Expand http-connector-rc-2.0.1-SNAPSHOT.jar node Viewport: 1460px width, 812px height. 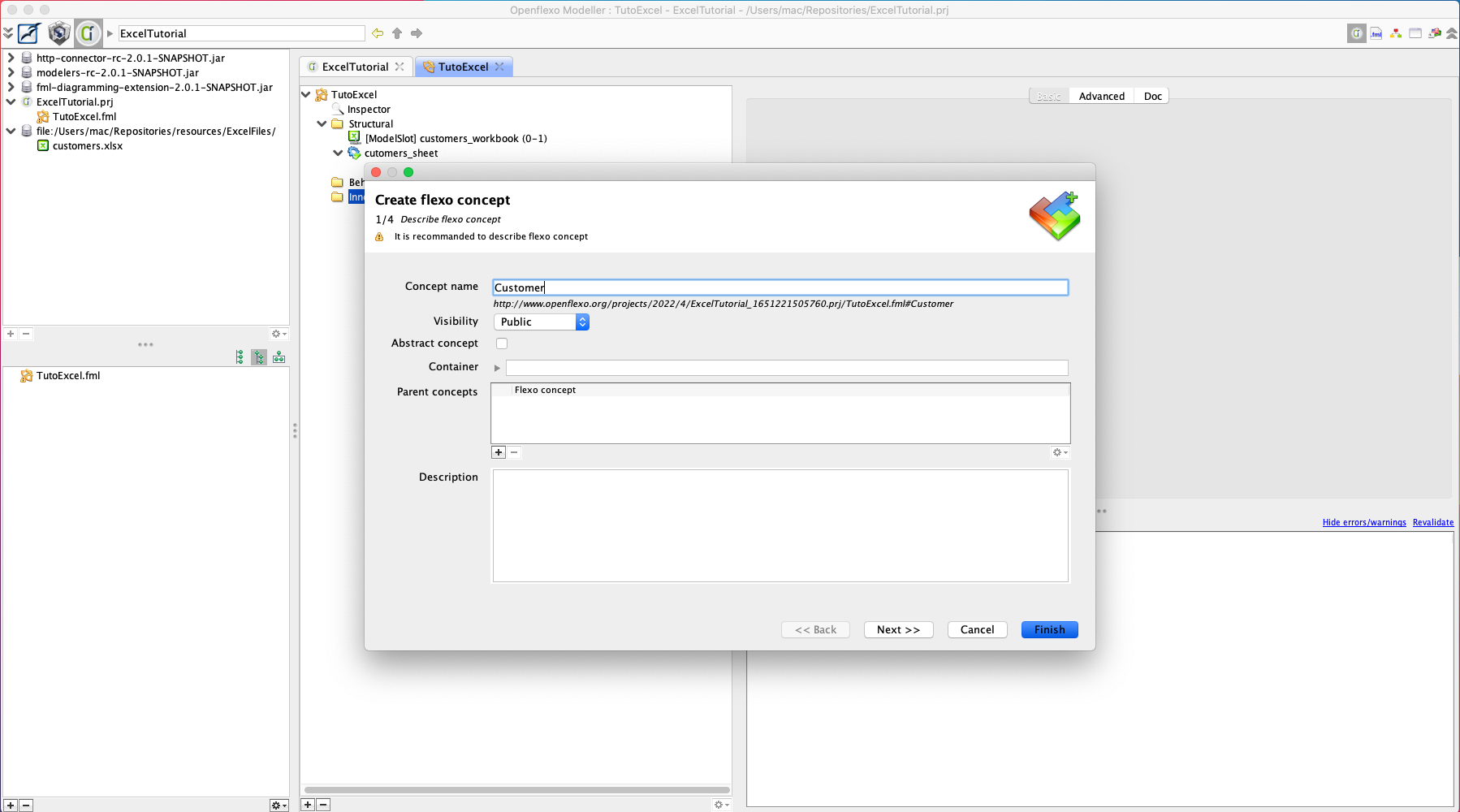click(x=11, y=58)
